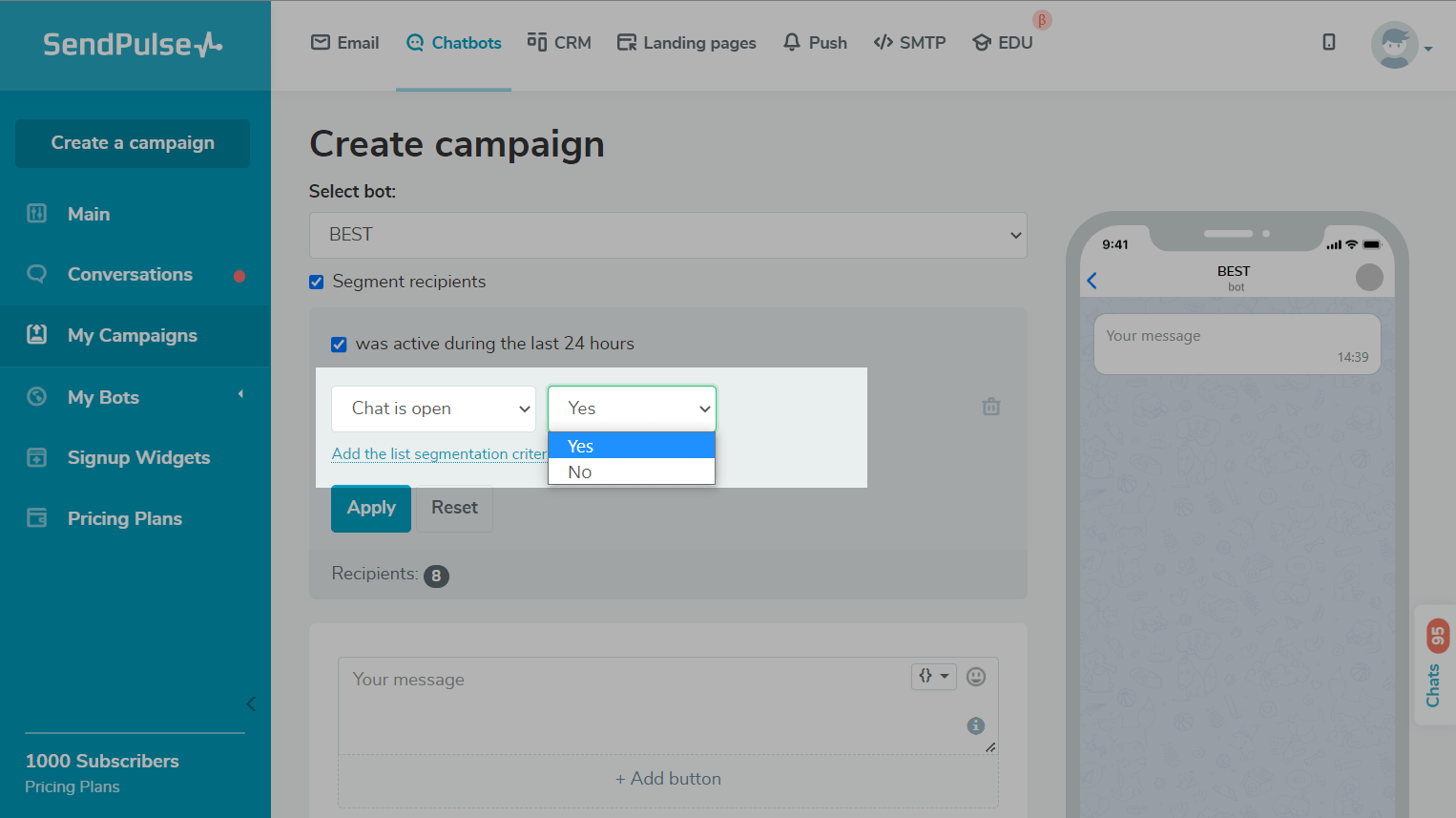Click the user avatar profile icon
1456x818 pixels.
pos(1394,45)
